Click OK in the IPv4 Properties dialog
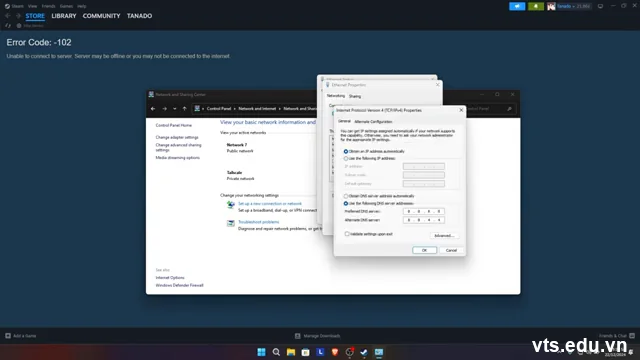640x360 pixels. click(424, 250)
